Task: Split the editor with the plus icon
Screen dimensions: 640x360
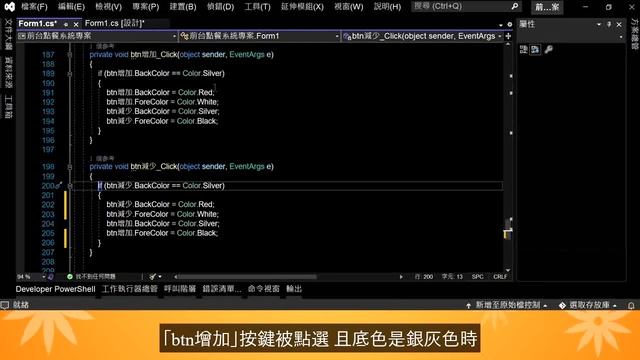Action: [508, 36]
